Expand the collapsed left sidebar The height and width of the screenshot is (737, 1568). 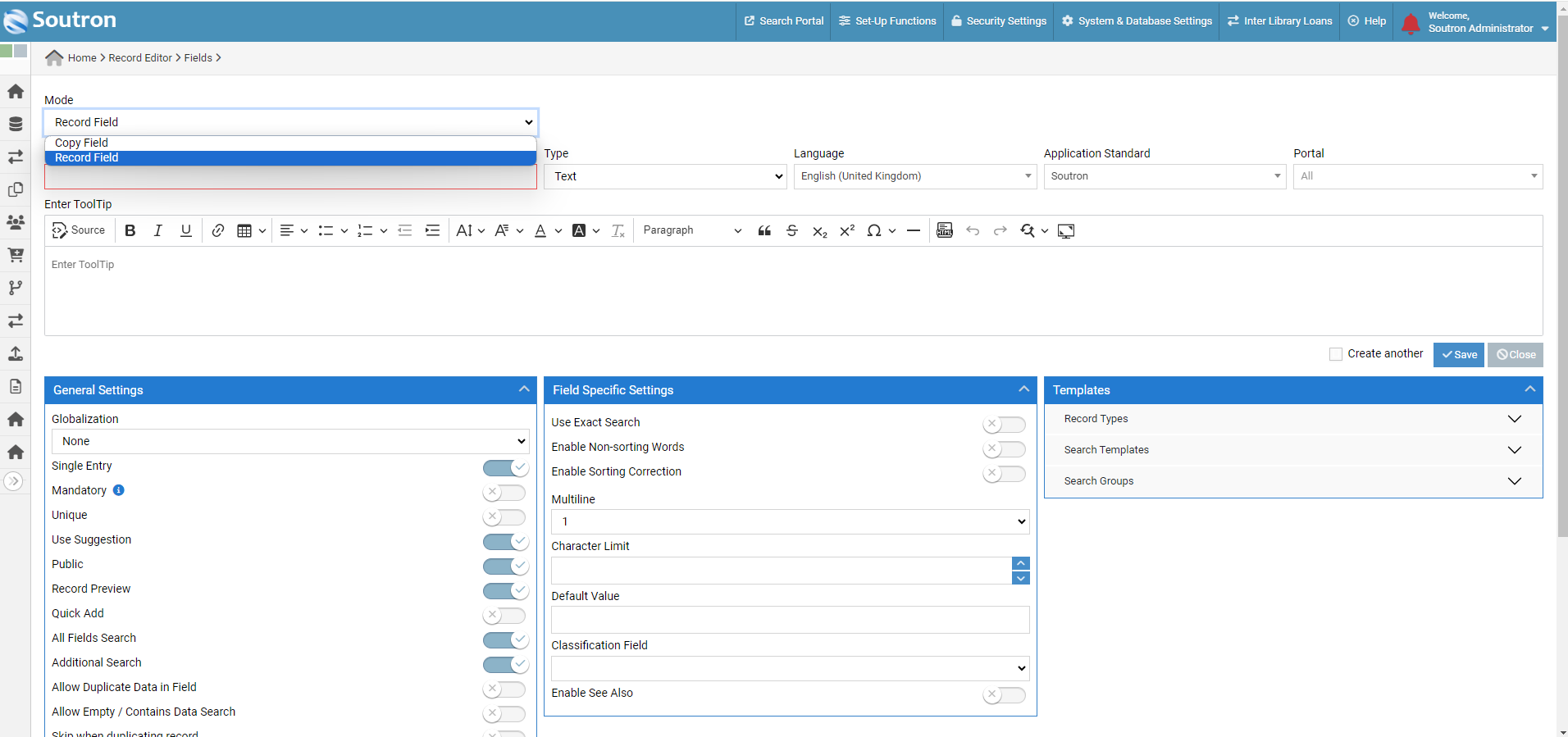pos(13,481)
